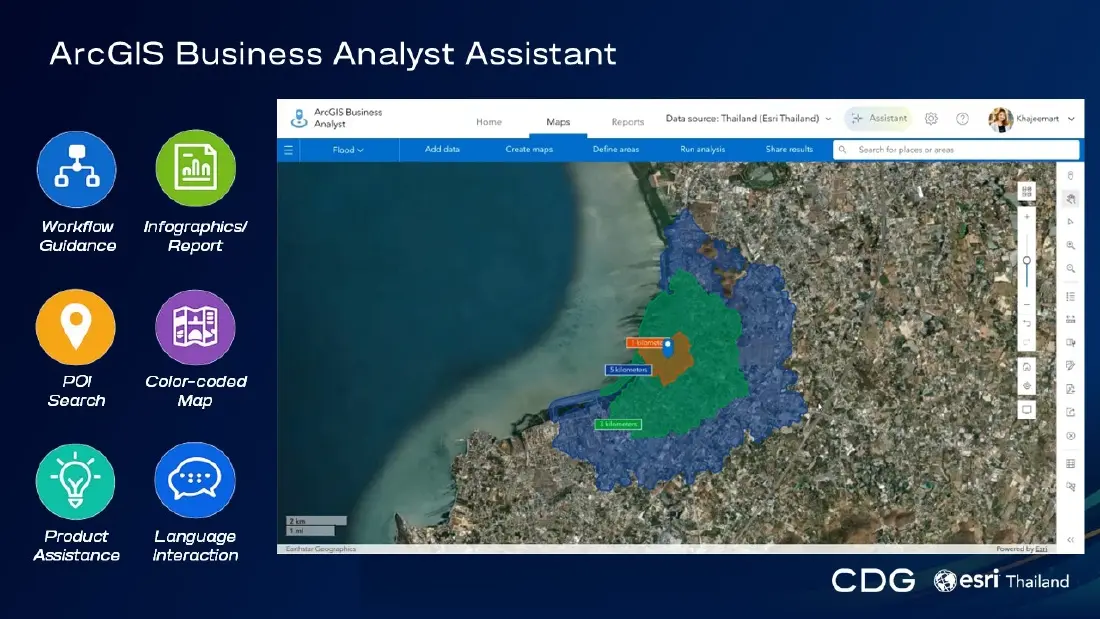Click the undo extent arrow on the map
This screenshot has width=1100, height=619.
click(x=1026, y=324)
